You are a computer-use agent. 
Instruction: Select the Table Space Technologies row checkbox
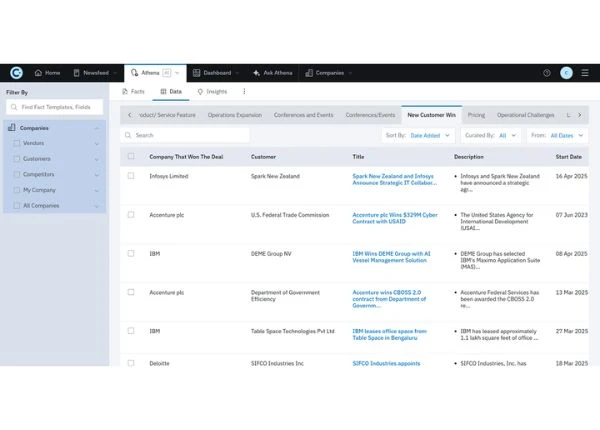(x=131, y=331)
